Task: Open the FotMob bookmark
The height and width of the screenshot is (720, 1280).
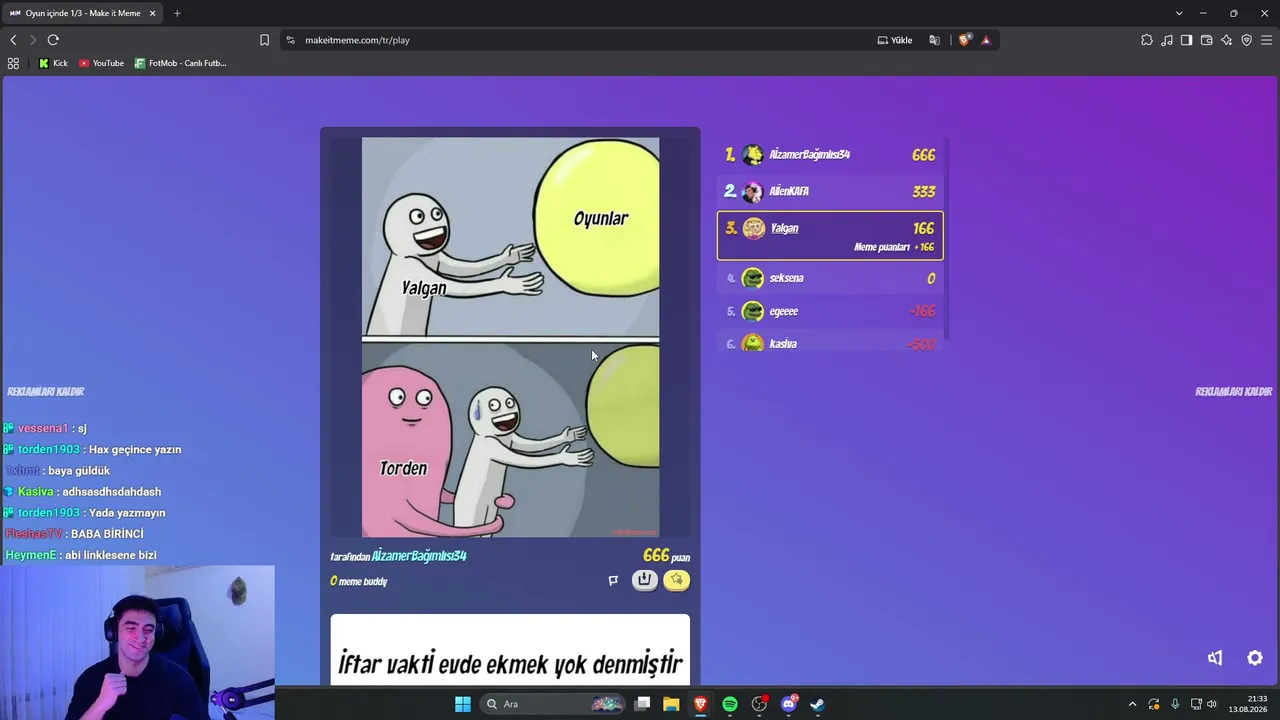Action: tap(181, 63)
